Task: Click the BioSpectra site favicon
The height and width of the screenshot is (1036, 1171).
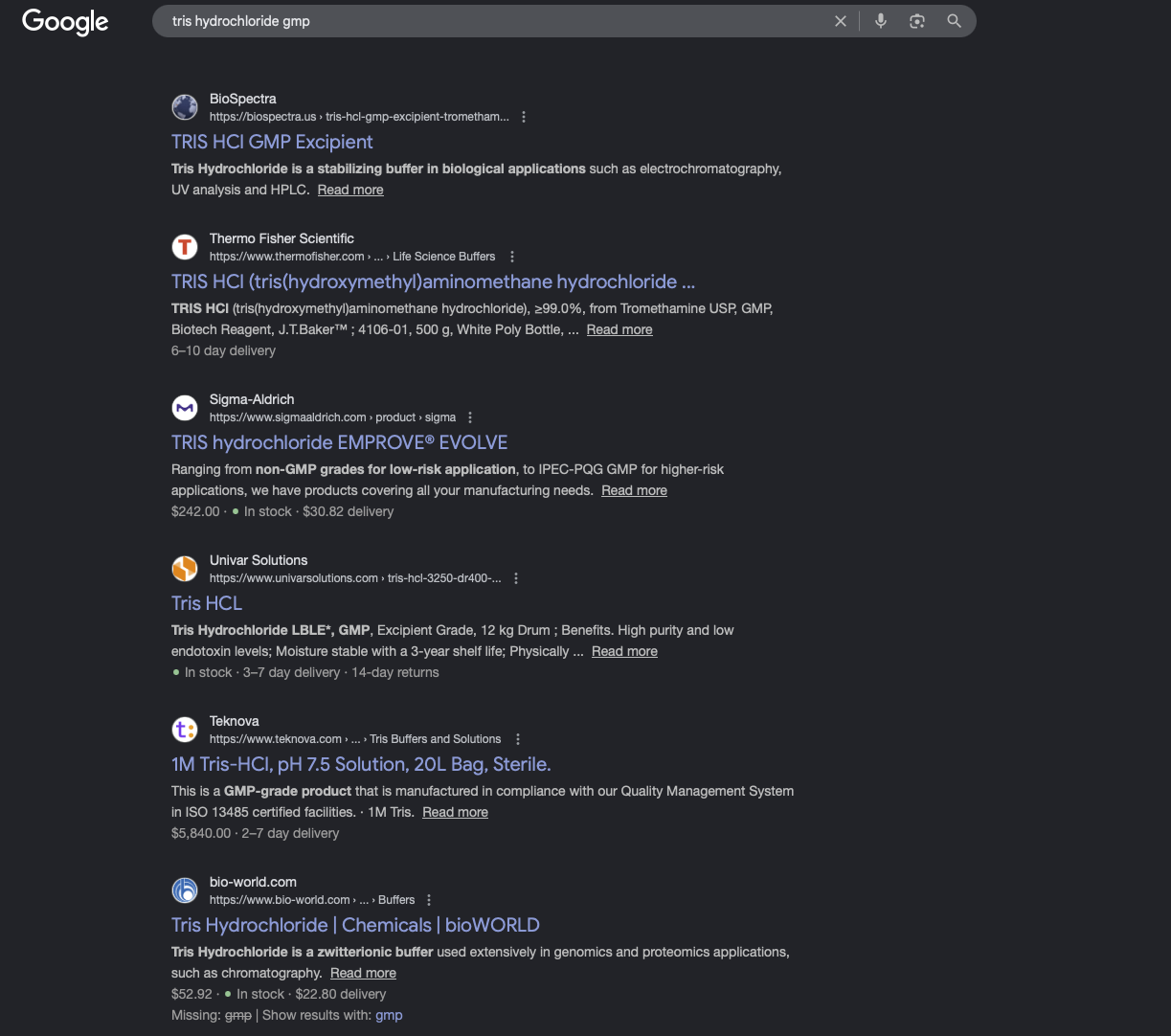Action: tap(185, 107)
